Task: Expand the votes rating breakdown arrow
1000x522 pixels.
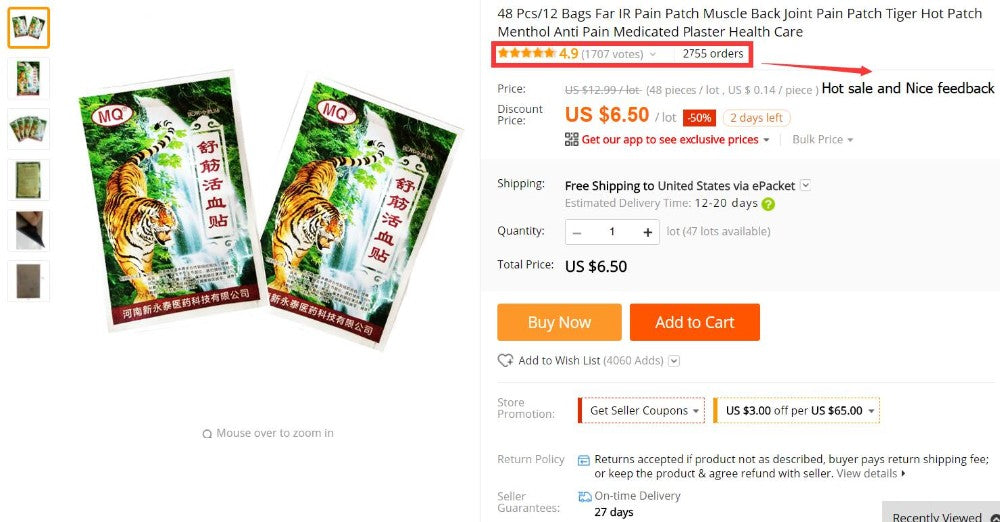Action: tap(652, 55)
